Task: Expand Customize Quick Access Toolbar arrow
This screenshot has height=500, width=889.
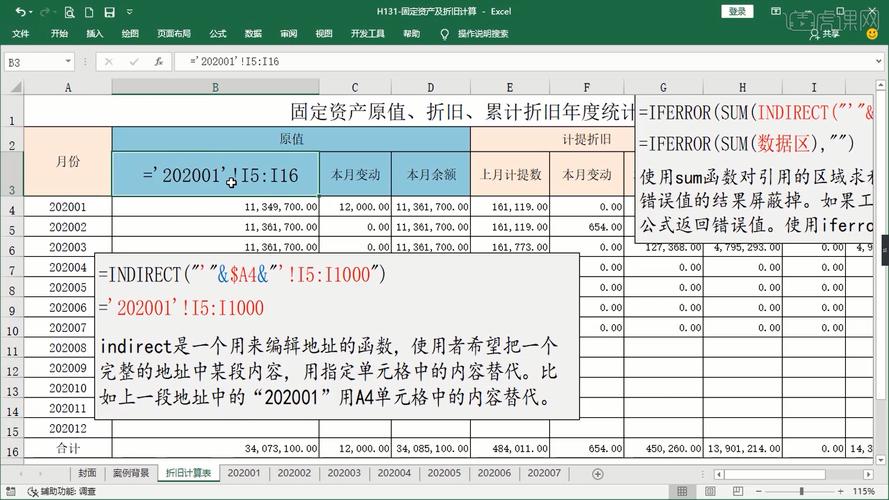Action: coord(129,12)
